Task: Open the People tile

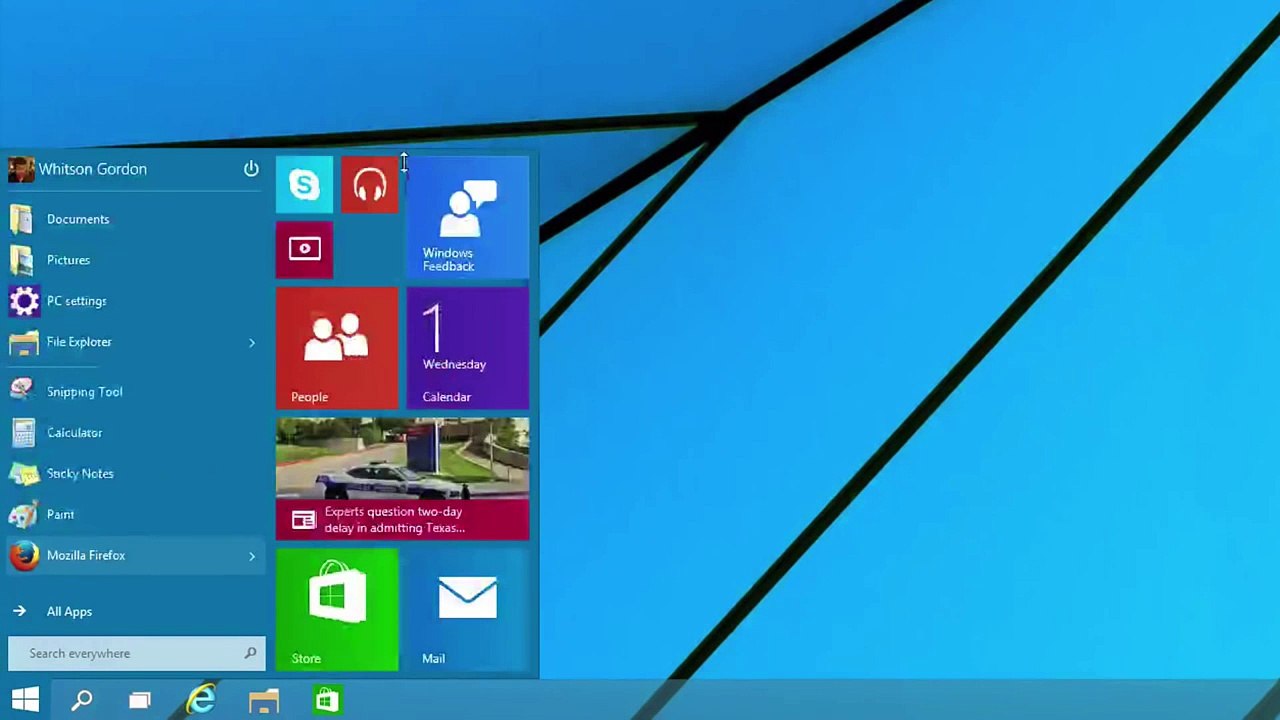Action: [337, 348]
